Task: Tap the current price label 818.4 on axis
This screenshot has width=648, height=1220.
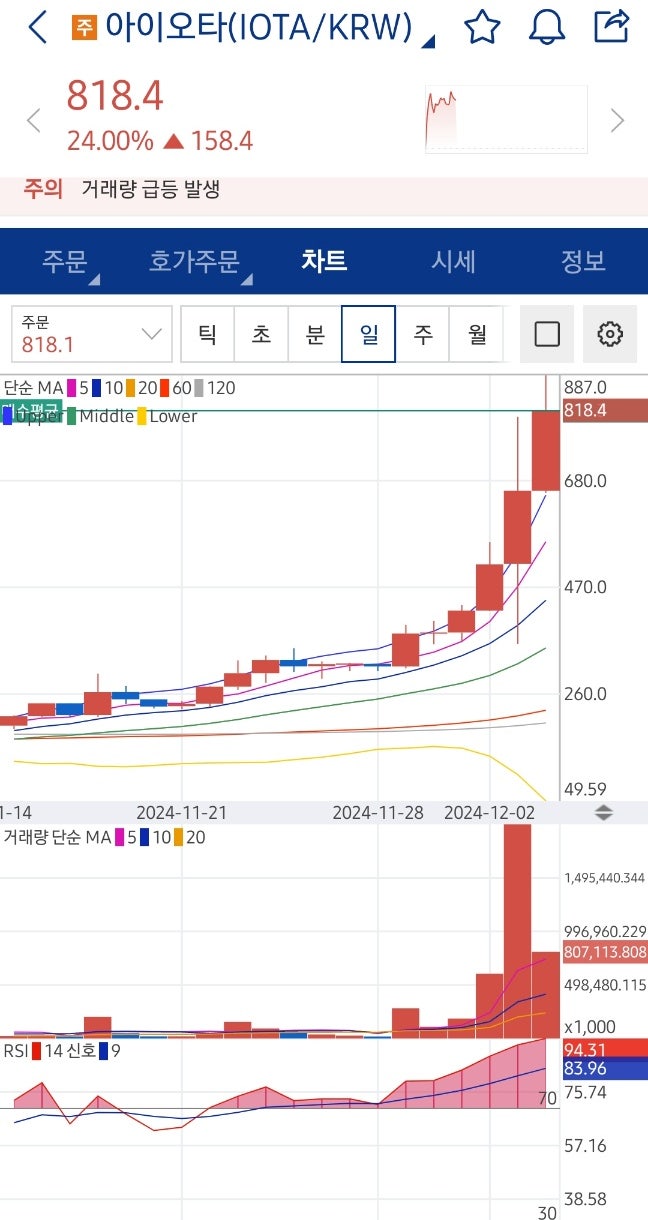Action: 604,411
